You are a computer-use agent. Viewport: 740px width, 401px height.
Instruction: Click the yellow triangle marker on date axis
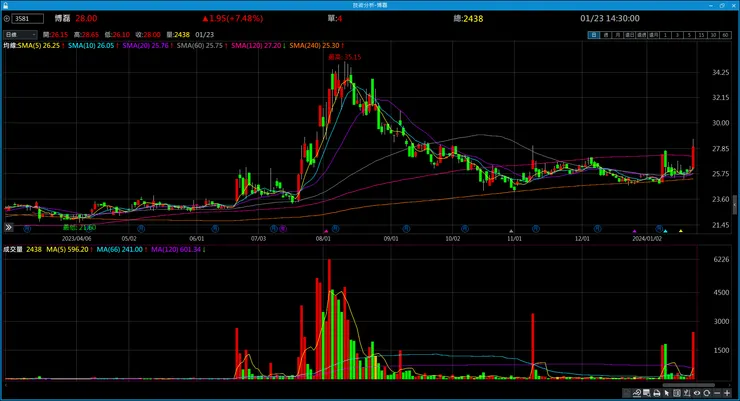click(x=681, y=231)
